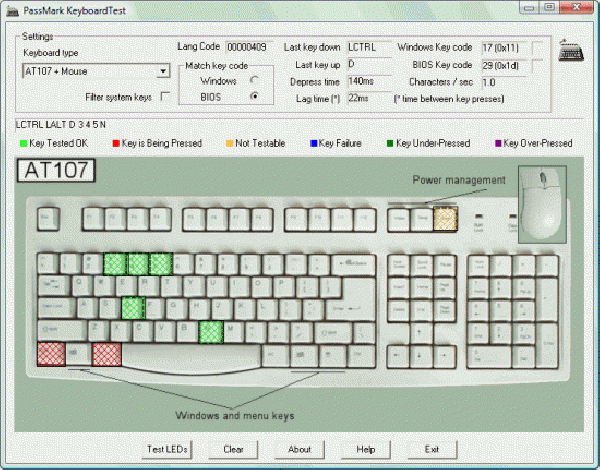Click the Caps Lock key image
Viewport: 600px width, 470px height.
click(57, 308)
